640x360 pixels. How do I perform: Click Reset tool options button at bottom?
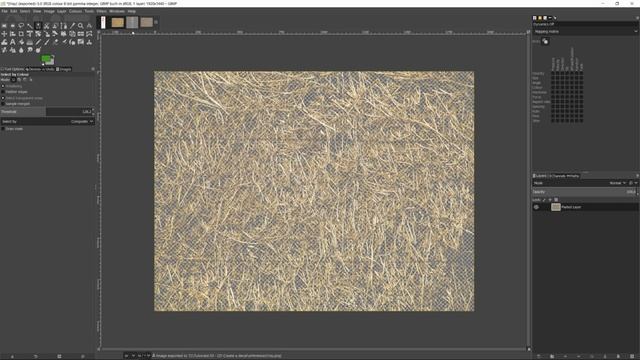pos(83,356)
